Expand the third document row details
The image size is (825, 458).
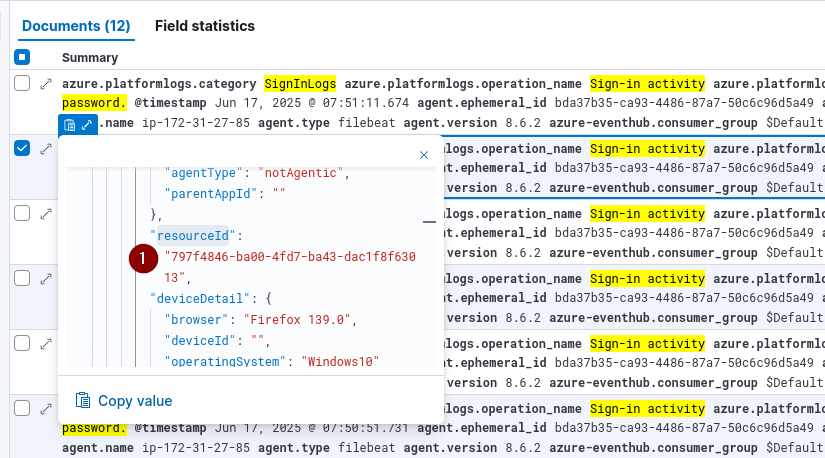(45, 214)
